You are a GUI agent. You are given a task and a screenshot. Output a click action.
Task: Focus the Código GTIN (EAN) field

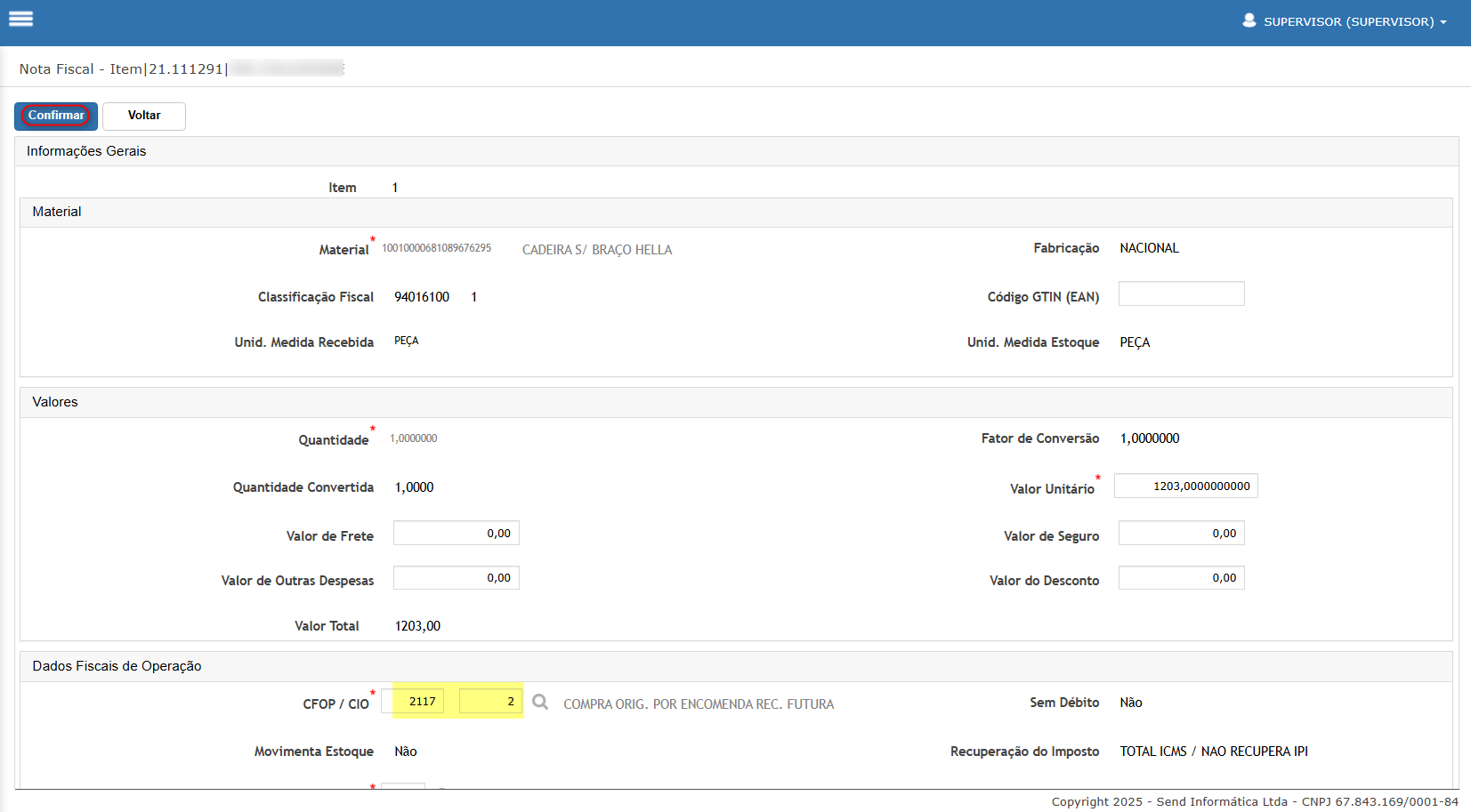point(1181,294)
